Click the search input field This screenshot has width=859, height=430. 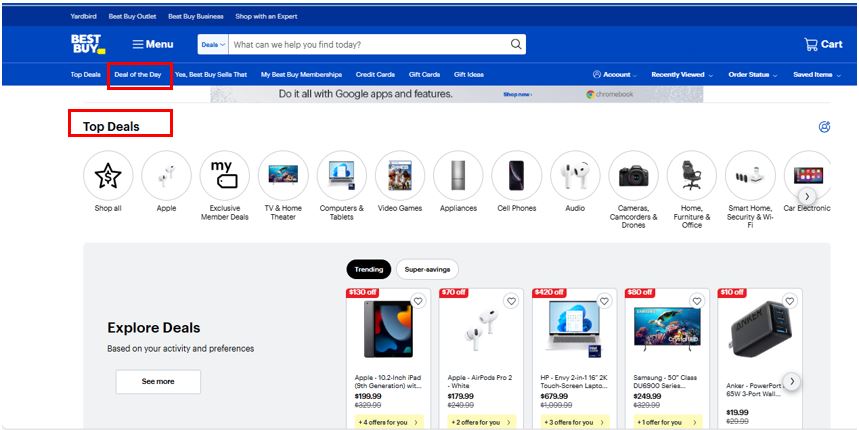point(368,44)
